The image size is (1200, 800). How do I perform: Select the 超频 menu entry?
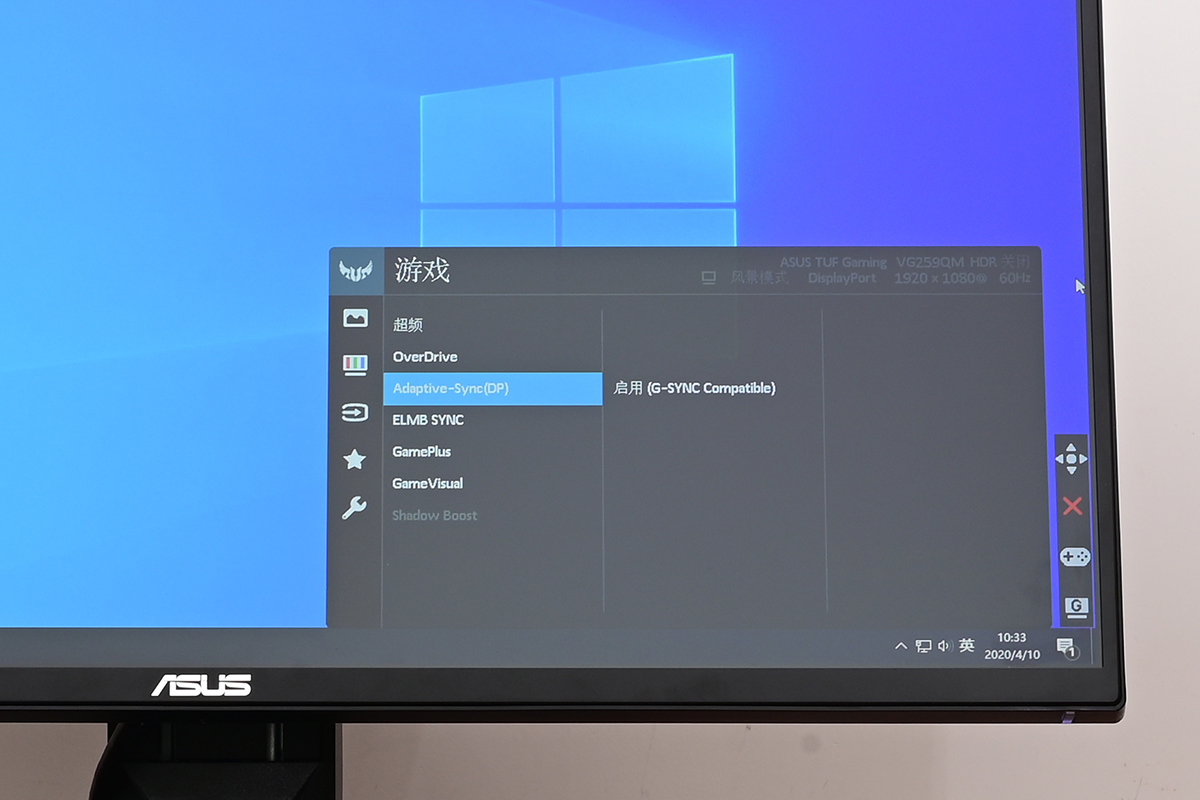click(408, 325)
